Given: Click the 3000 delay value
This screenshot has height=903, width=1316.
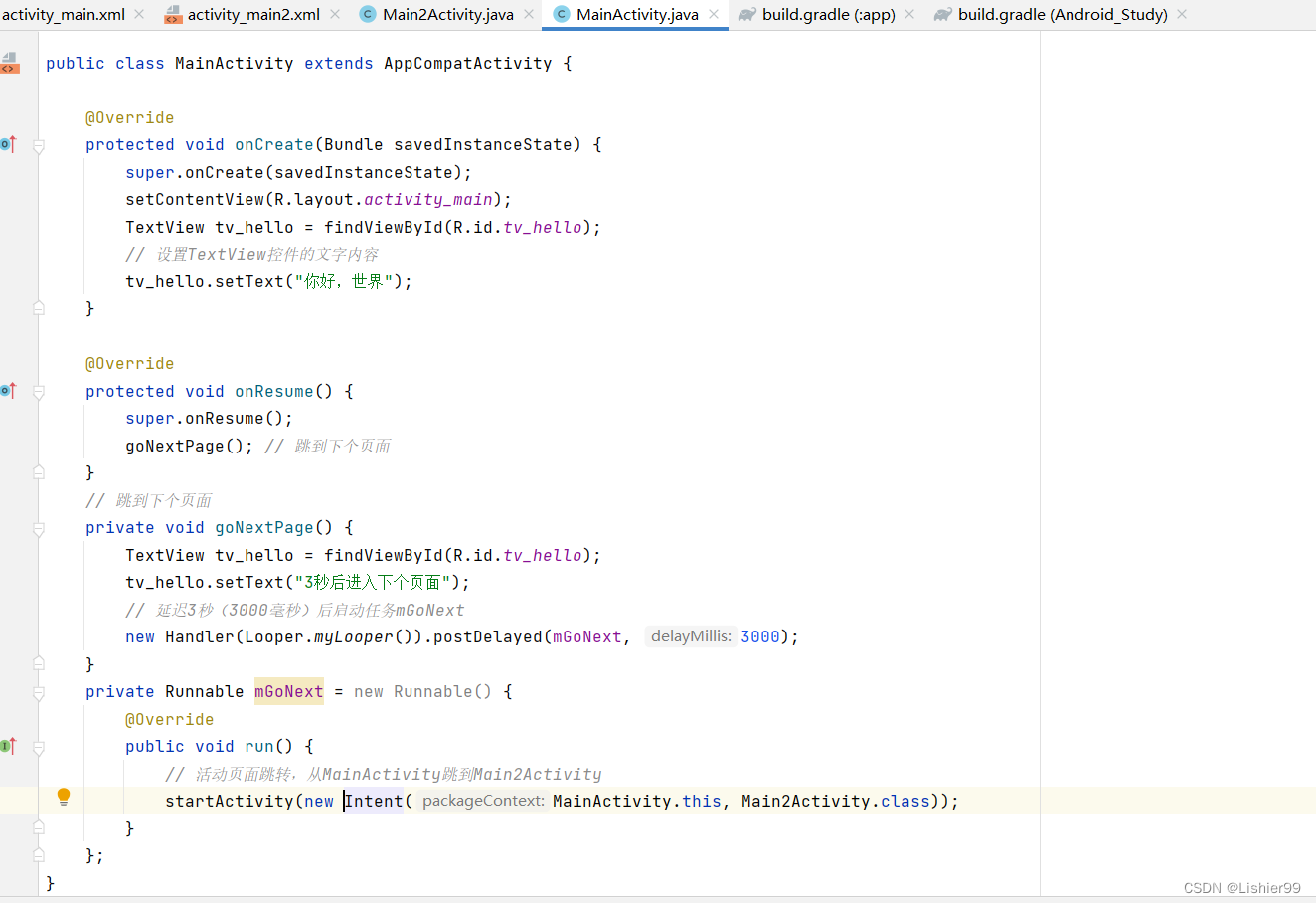Looking at the screenshot, I should 760,636.
